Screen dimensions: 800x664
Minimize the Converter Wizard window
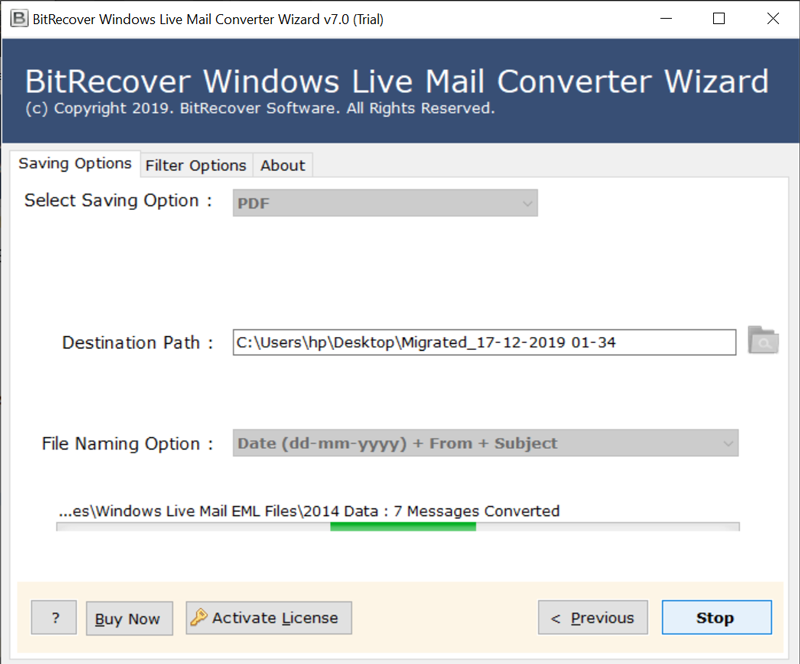click(x=666, y=19)
